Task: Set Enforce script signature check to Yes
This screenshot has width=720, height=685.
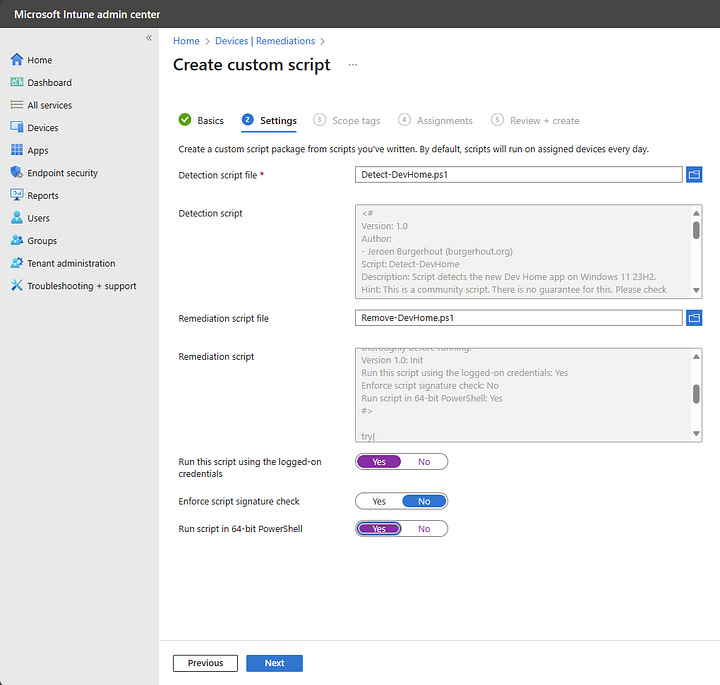Action: tap(379, 501)
